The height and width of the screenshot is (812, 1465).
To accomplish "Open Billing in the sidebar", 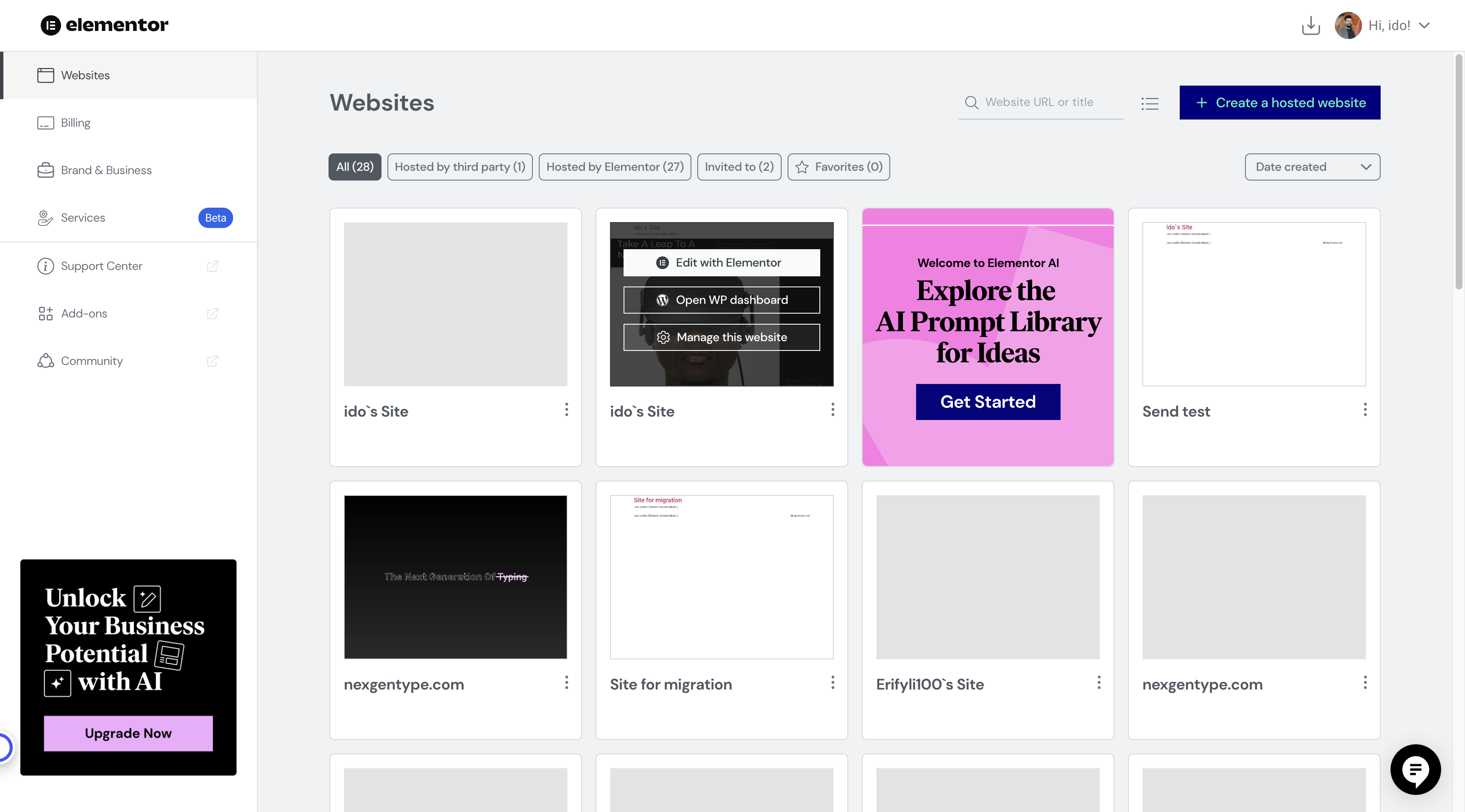I will coord(128,123).
